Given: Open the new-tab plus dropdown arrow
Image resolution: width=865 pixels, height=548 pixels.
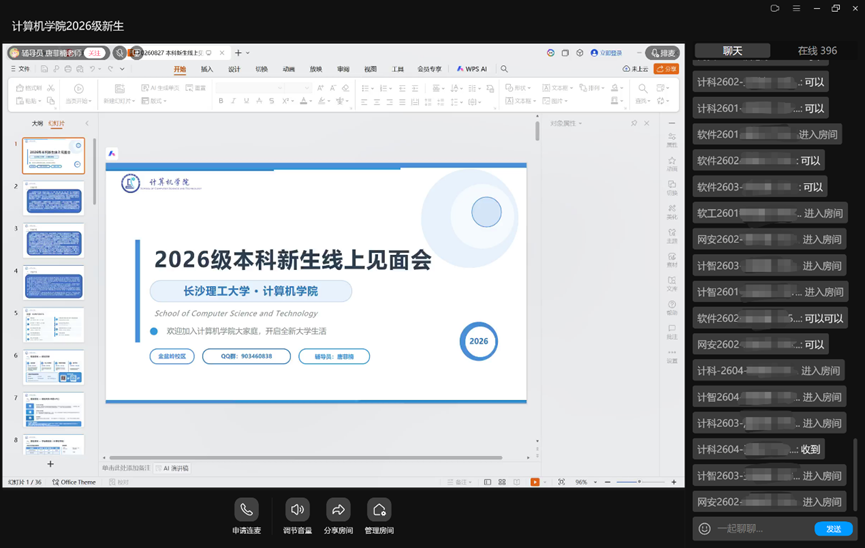Looking at the screenshot, I should (248, 53).
